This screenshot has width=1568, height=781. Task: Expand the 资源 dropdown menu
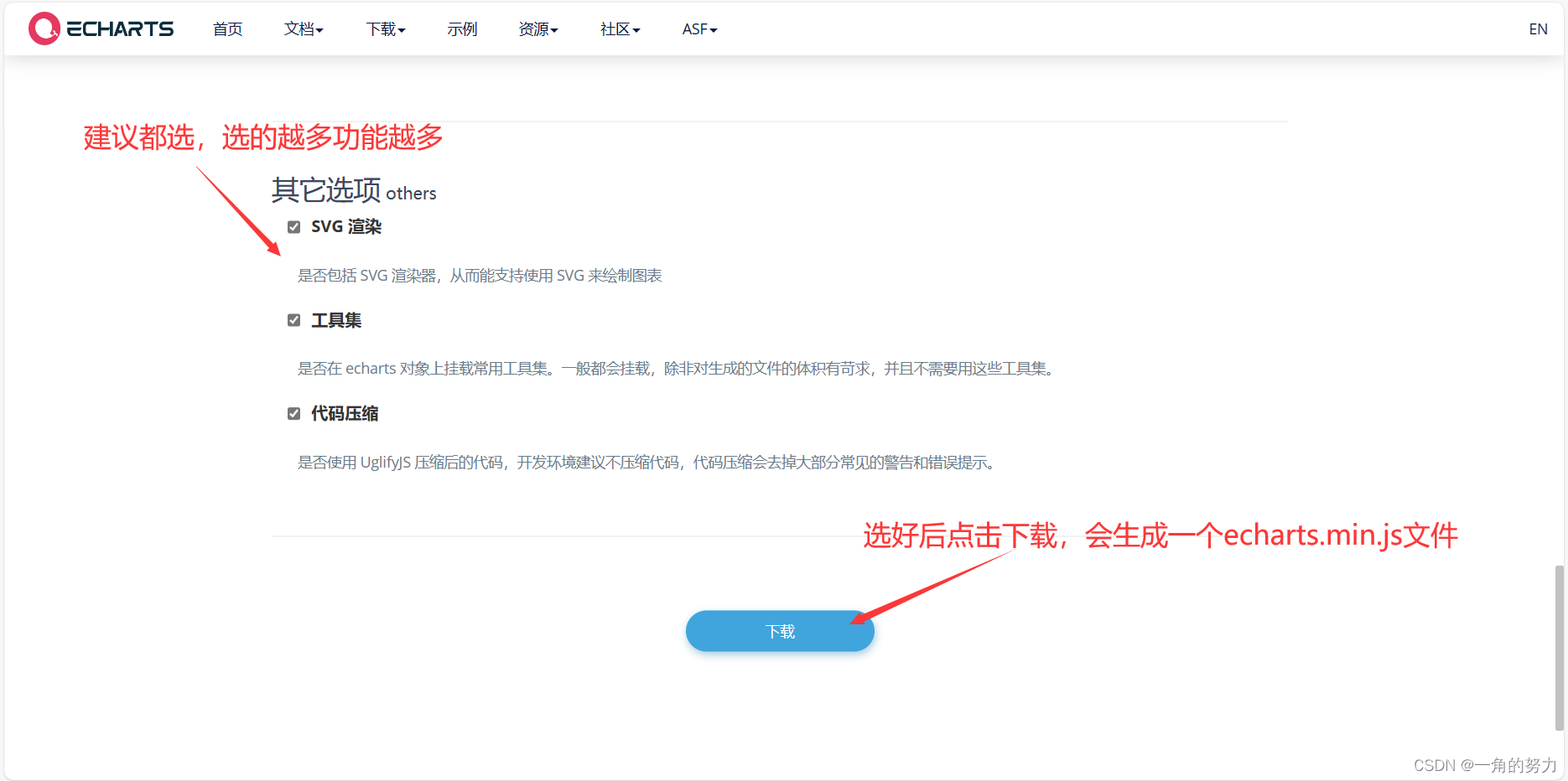pos(538,29)
